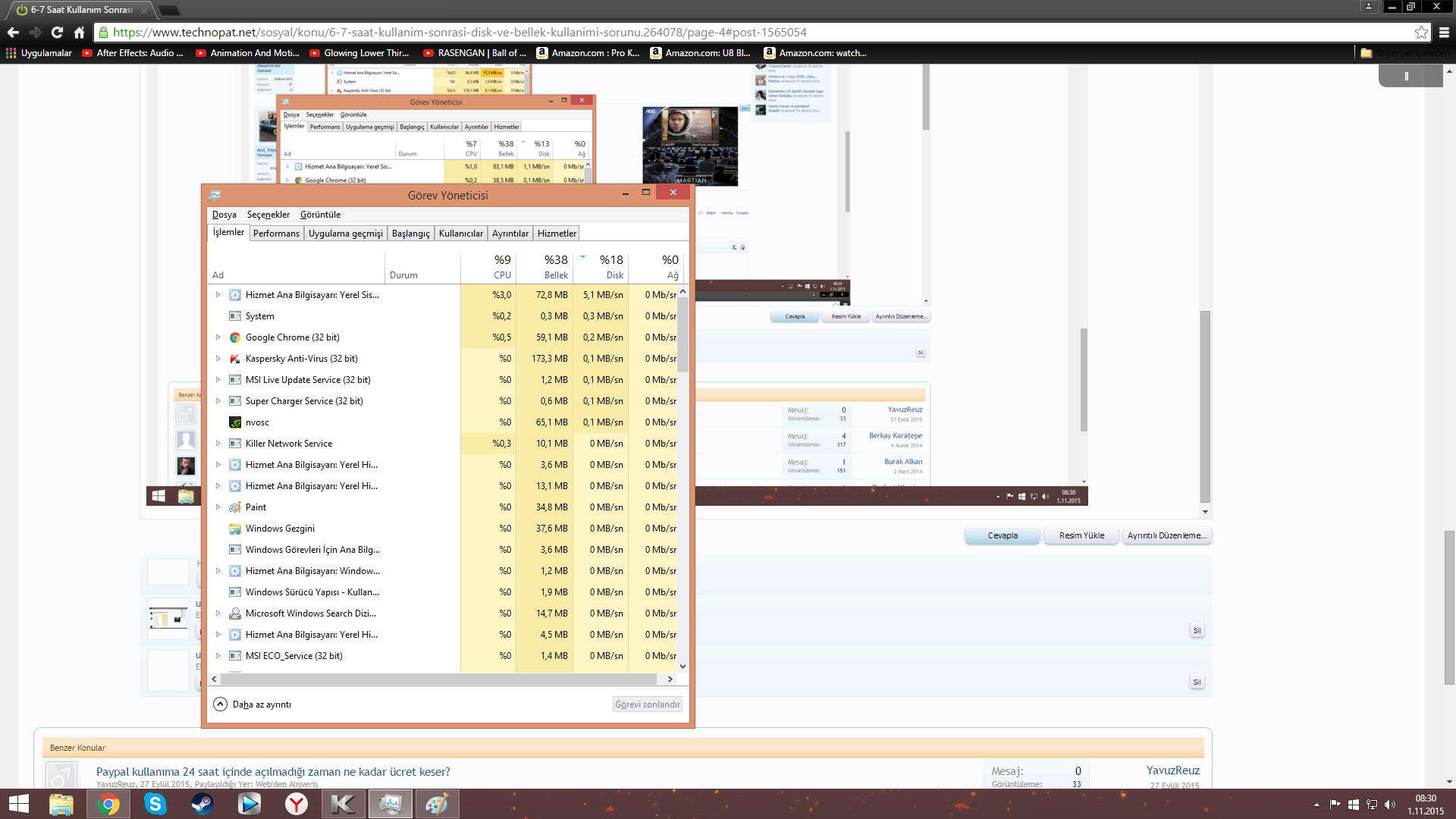Switch to the Ayrıntılar tab
1456x819 pixels.
pyautogui.click(x=510, y=234)
